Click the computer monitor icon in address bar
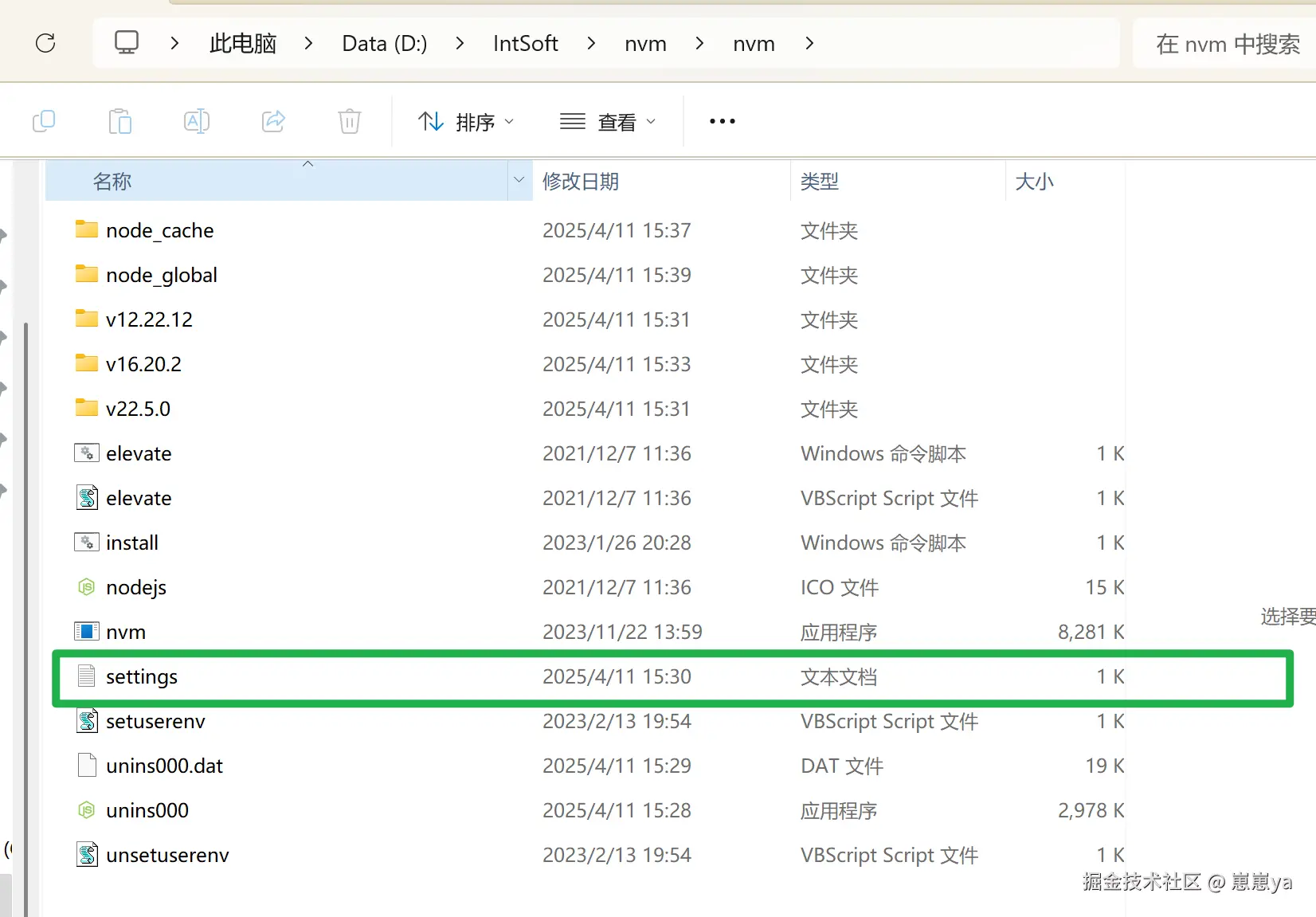The image size is (1316, 917). tap(127, 42)
